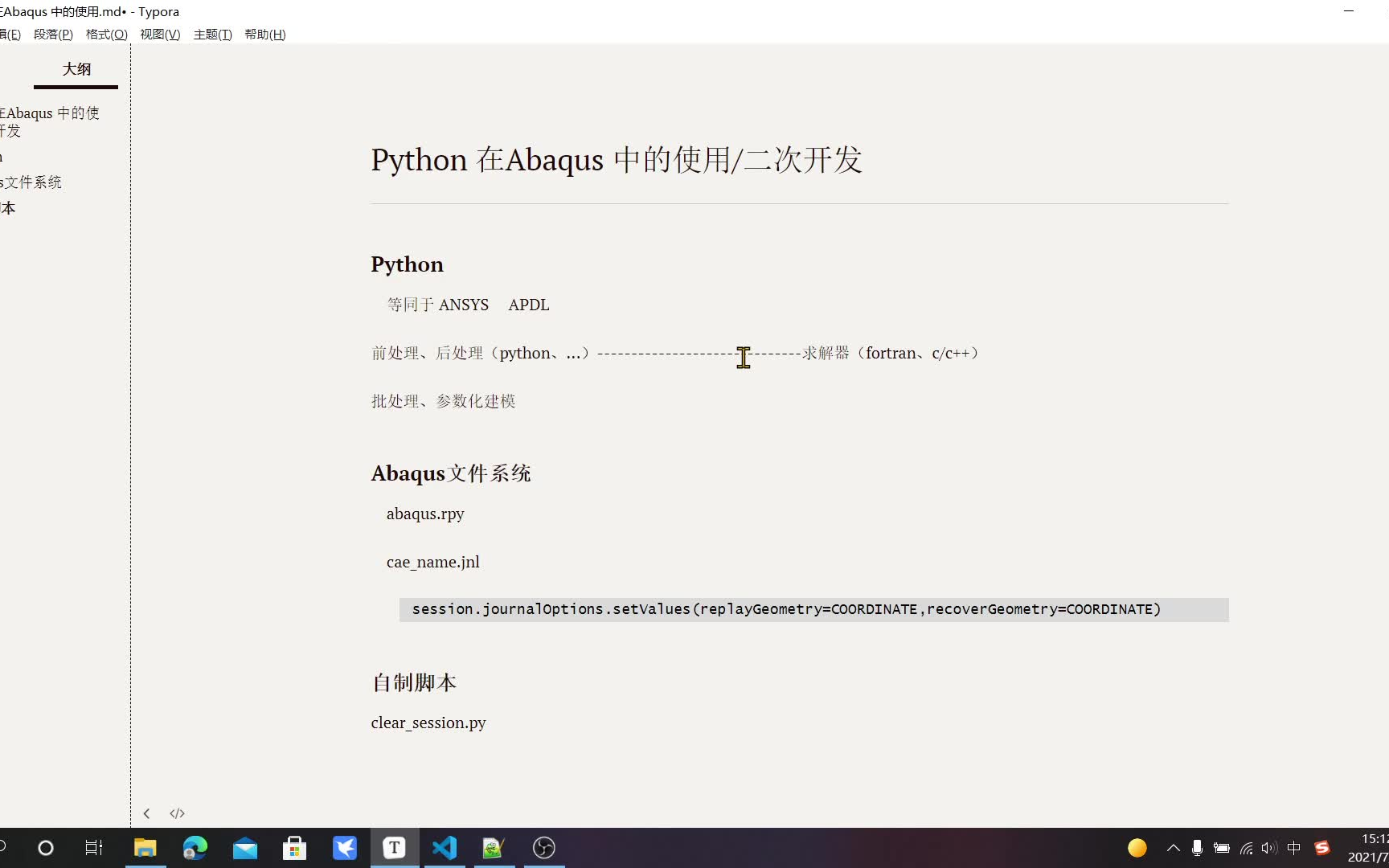Jump to Abaqus文件系统 via the outline
This screenshot has height=868, width=1389.
pyautogui.click(x=32, y=182)
